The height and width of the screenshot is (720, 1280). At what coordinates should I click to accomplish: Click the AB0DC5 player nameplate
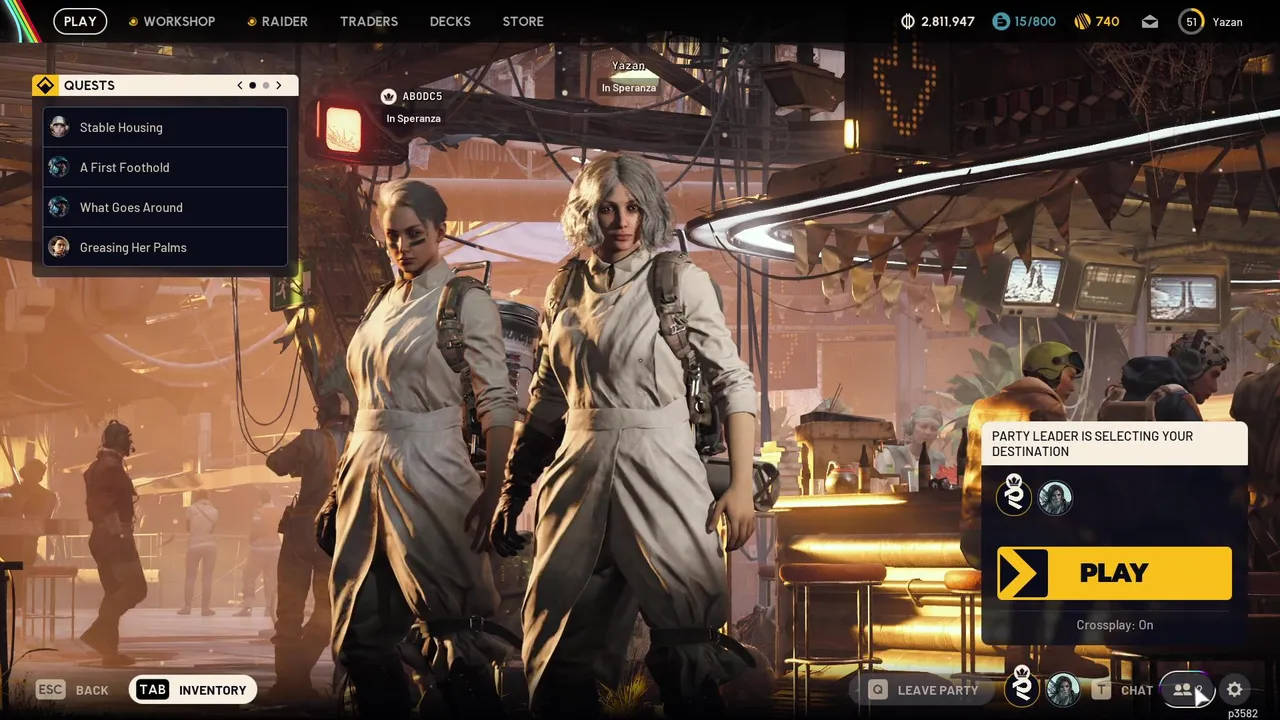coord(422,96)
